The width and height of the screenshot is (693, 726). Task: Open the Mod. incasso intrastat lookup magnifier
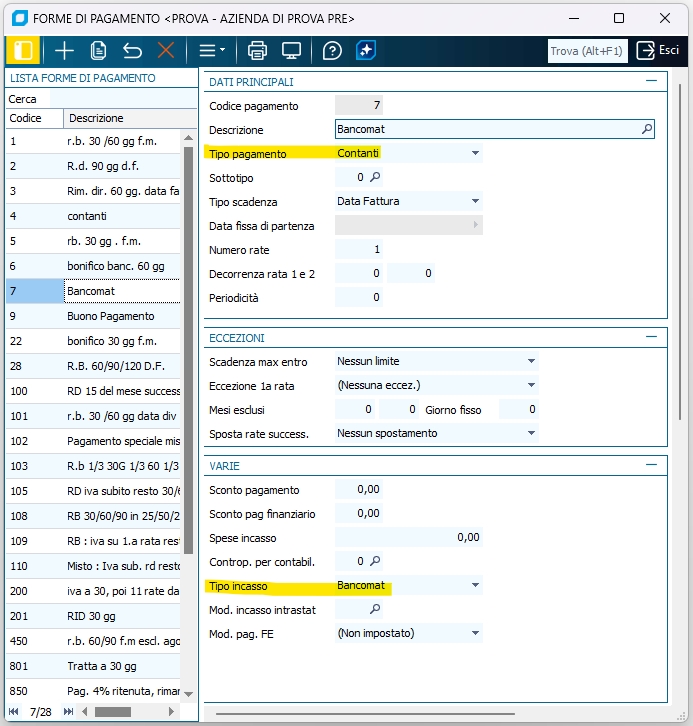375,609
